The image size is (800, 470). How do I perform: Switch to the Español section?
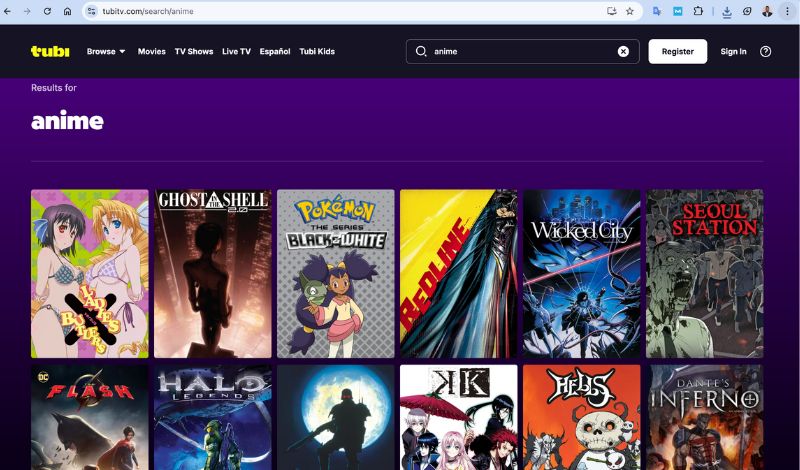point(274,51)
